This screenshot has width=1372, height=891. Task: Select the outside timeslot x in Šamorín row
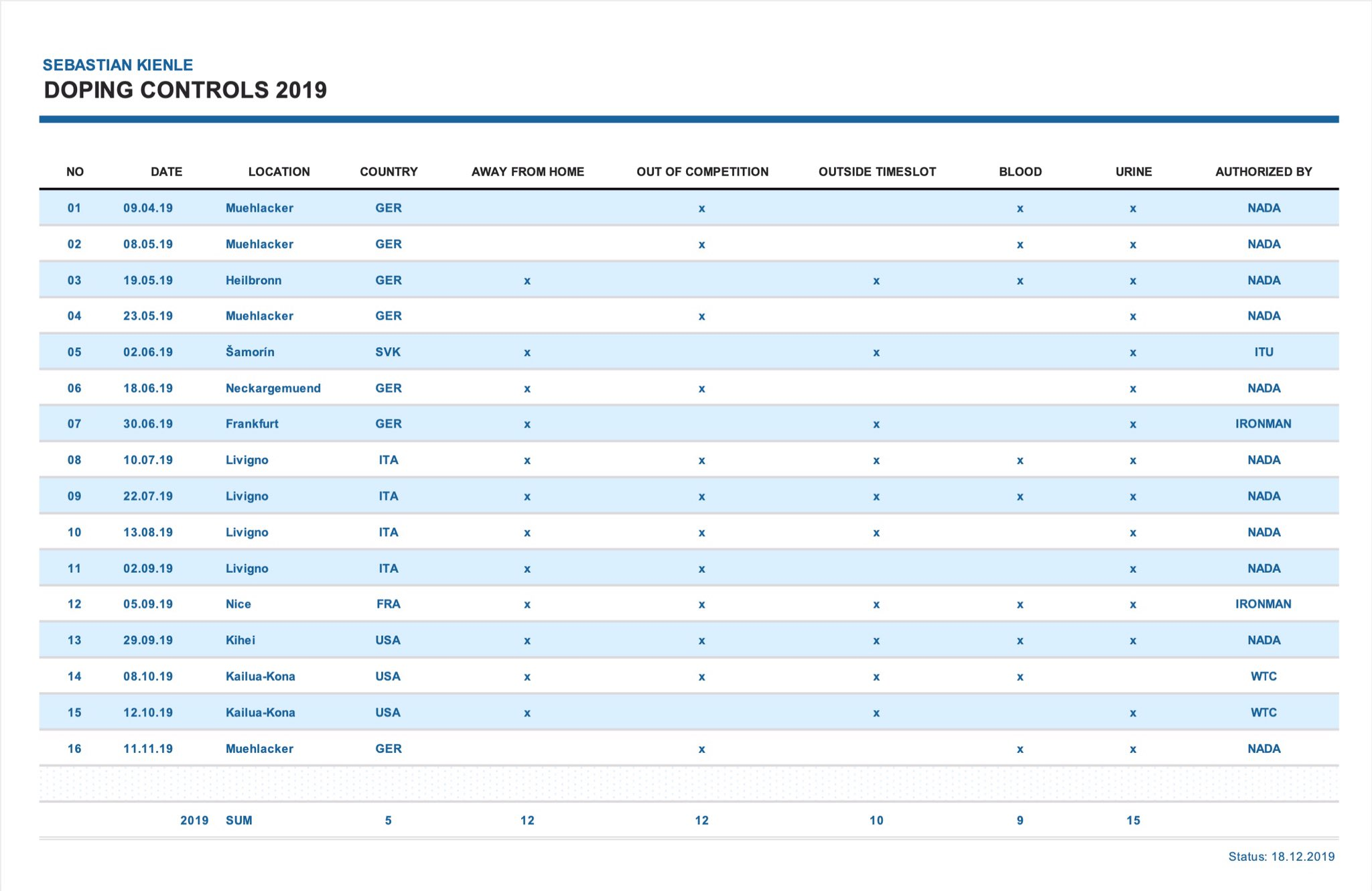[876, 352]
